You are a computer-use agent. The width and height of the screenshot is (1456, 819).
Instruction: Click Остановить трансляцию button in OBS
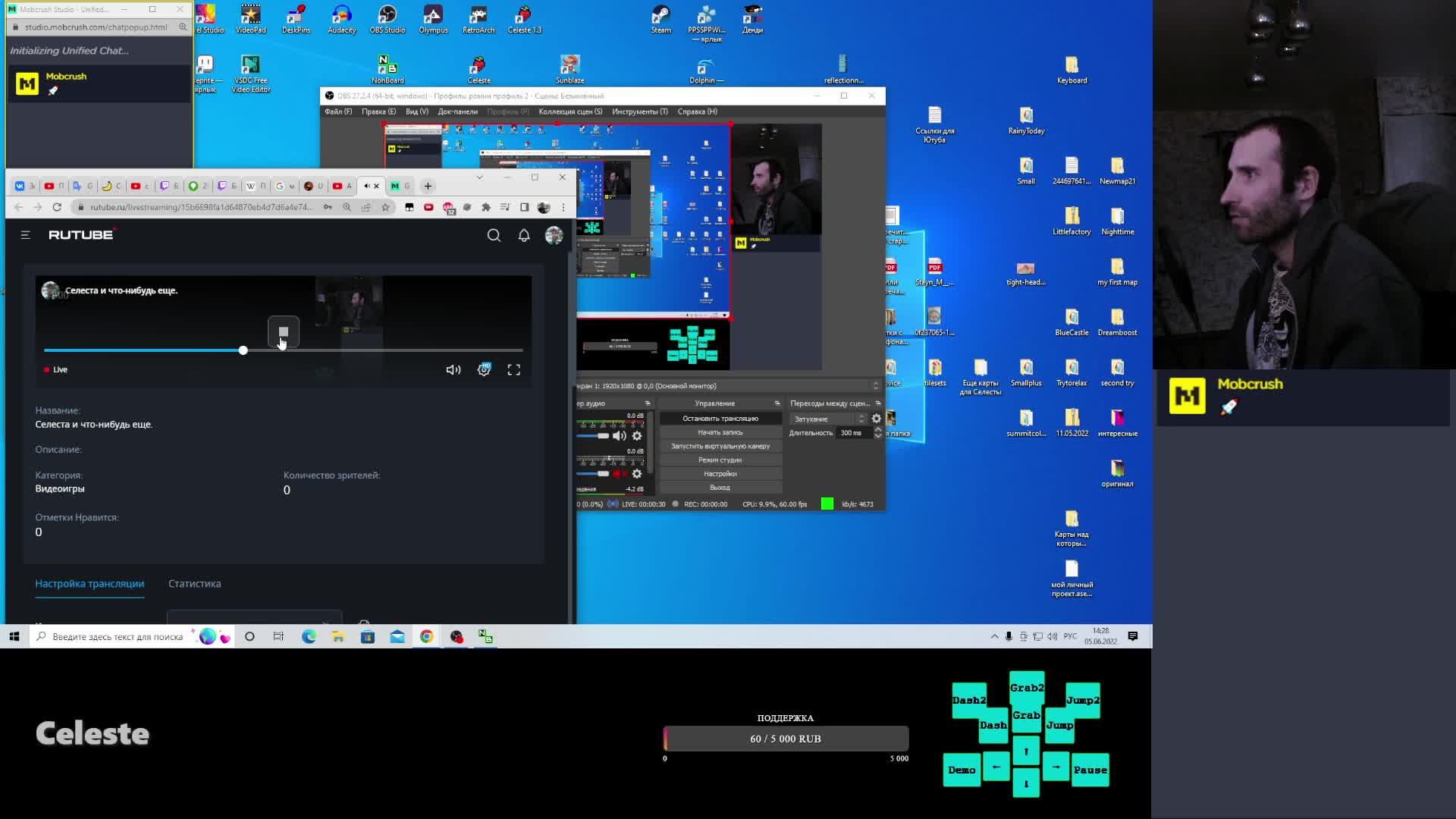720,419
